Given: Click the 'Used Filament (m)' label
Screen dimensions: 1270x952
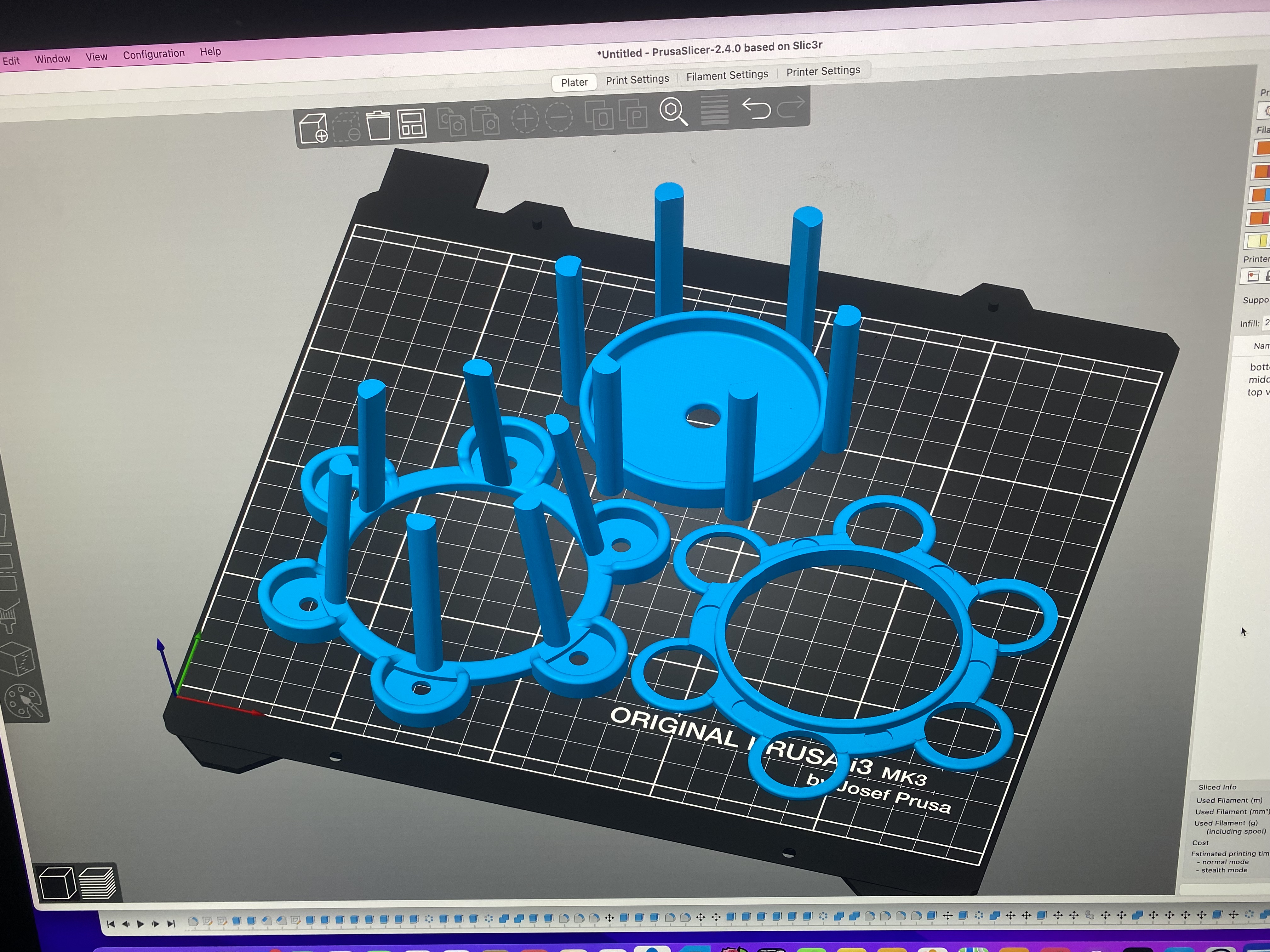Looking at the screenshot, I should [1229, 801].
